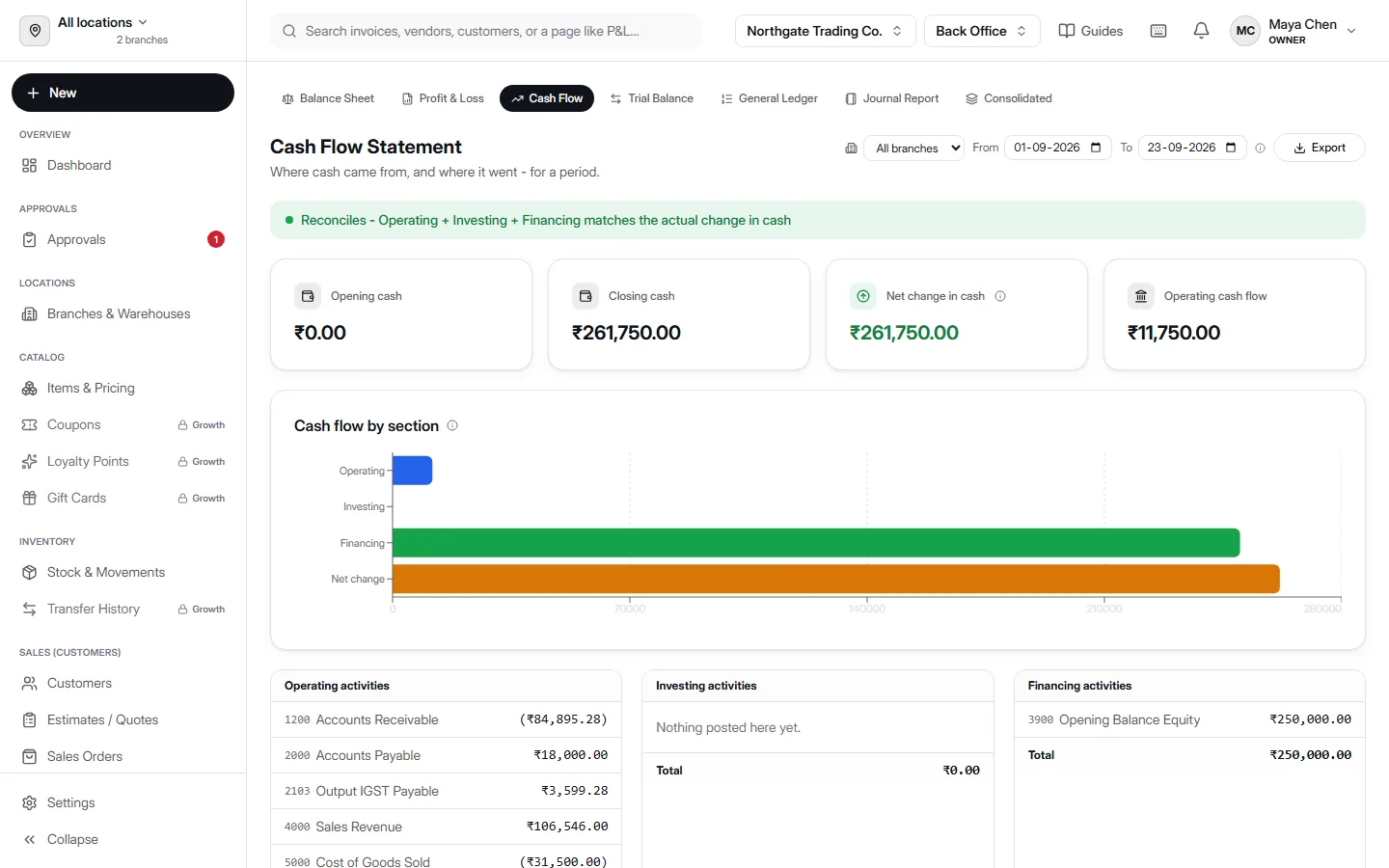Open the Journal Report tab
Screen dimensions: 1389x868
[x=892, y=98]
